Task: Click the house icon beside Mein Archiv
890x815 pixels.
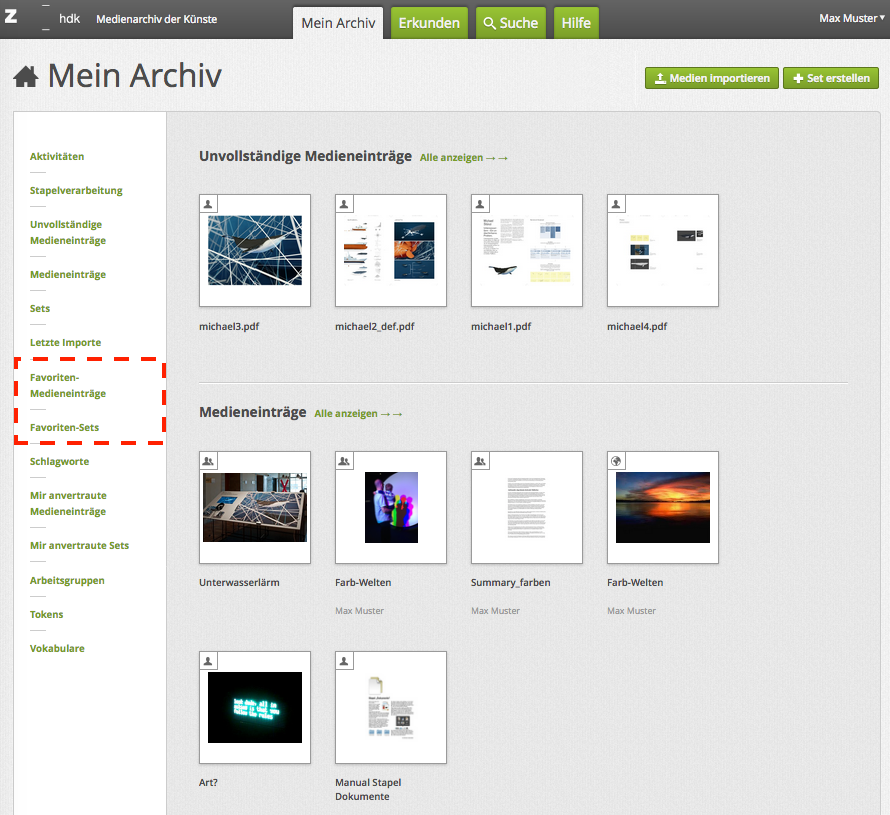Action: tap(26, 78)
